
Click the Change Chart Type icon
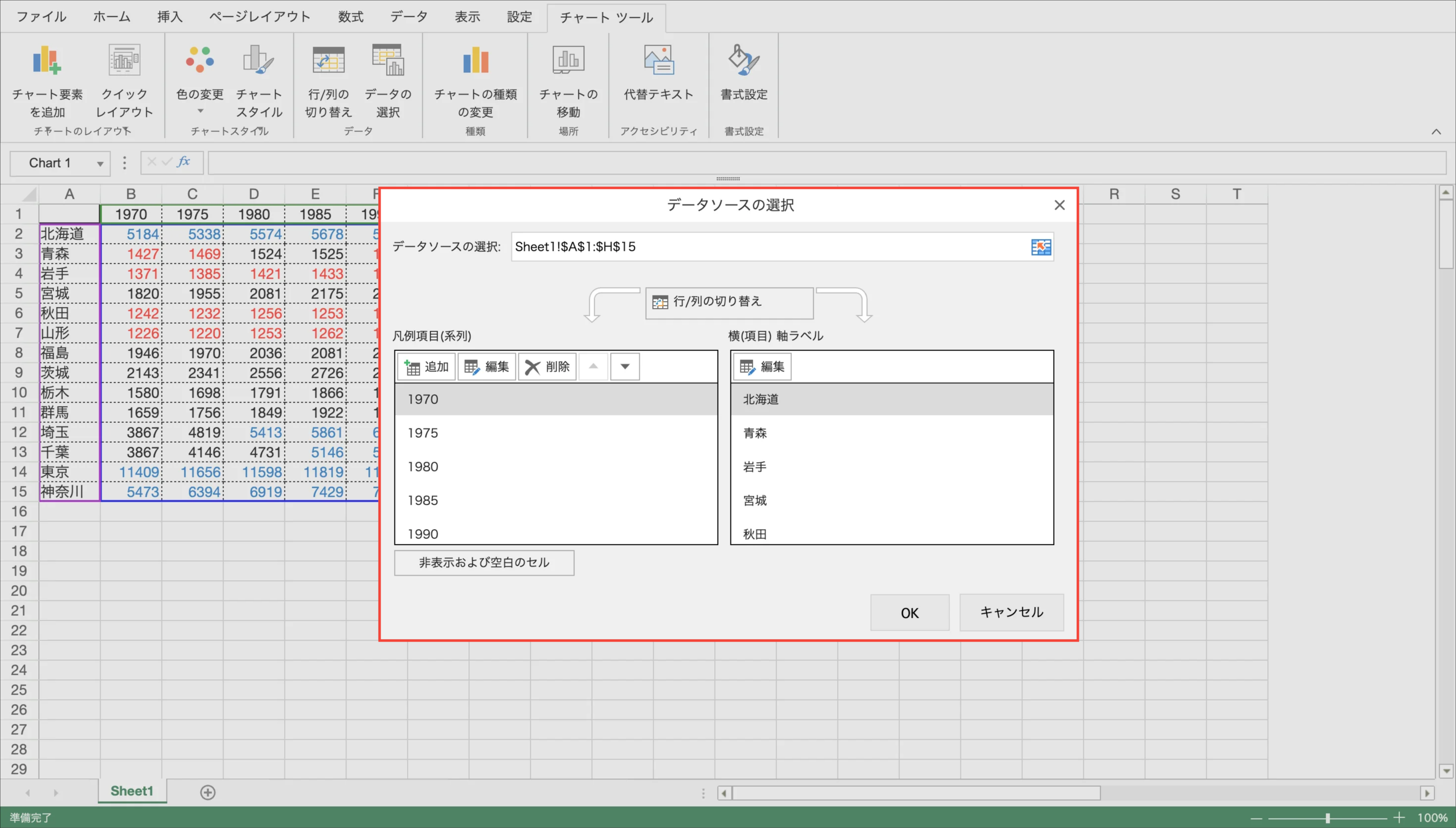[x=475, y=61]
